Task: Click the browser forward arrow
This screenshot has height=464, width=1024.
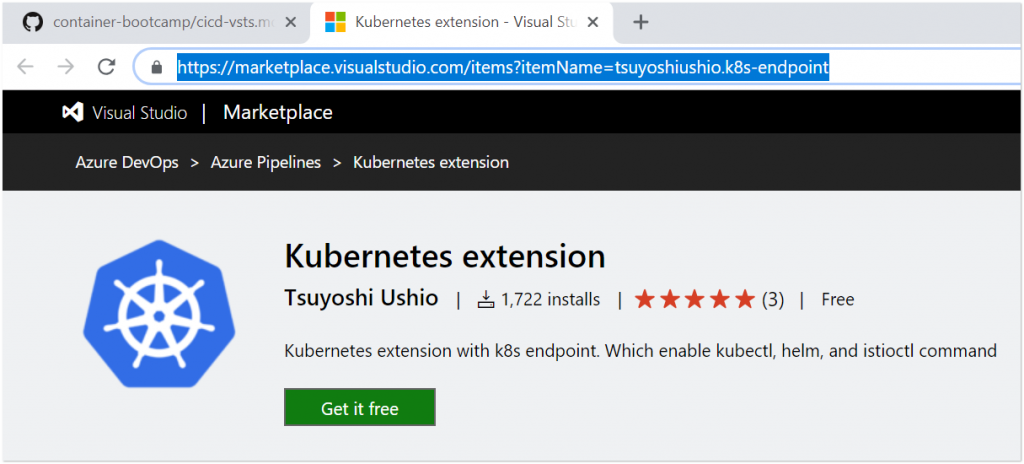Action: (66, 67)
